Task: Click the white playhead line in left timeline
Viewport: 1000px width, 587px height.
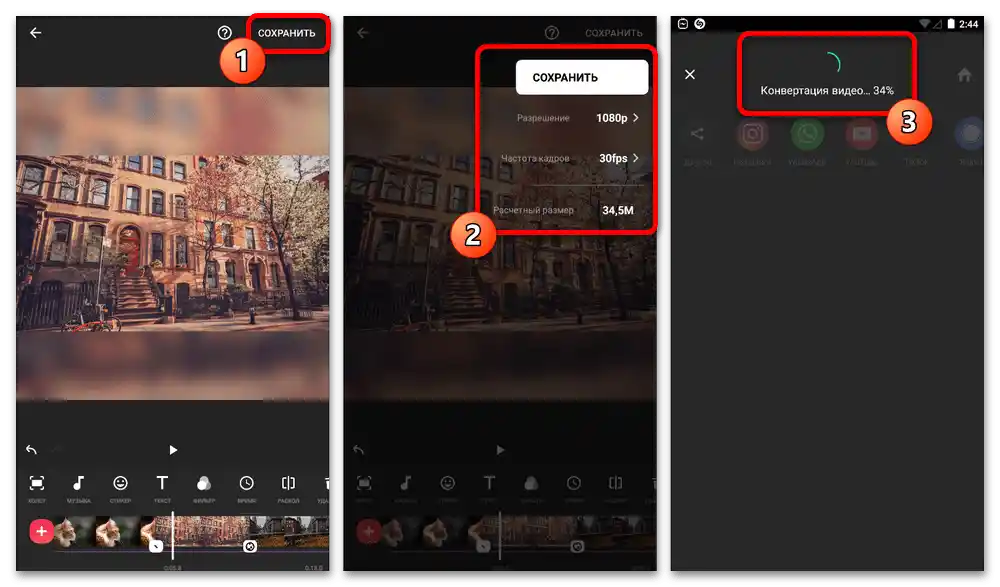Action: pyautogui.click(x=173, y=535)
